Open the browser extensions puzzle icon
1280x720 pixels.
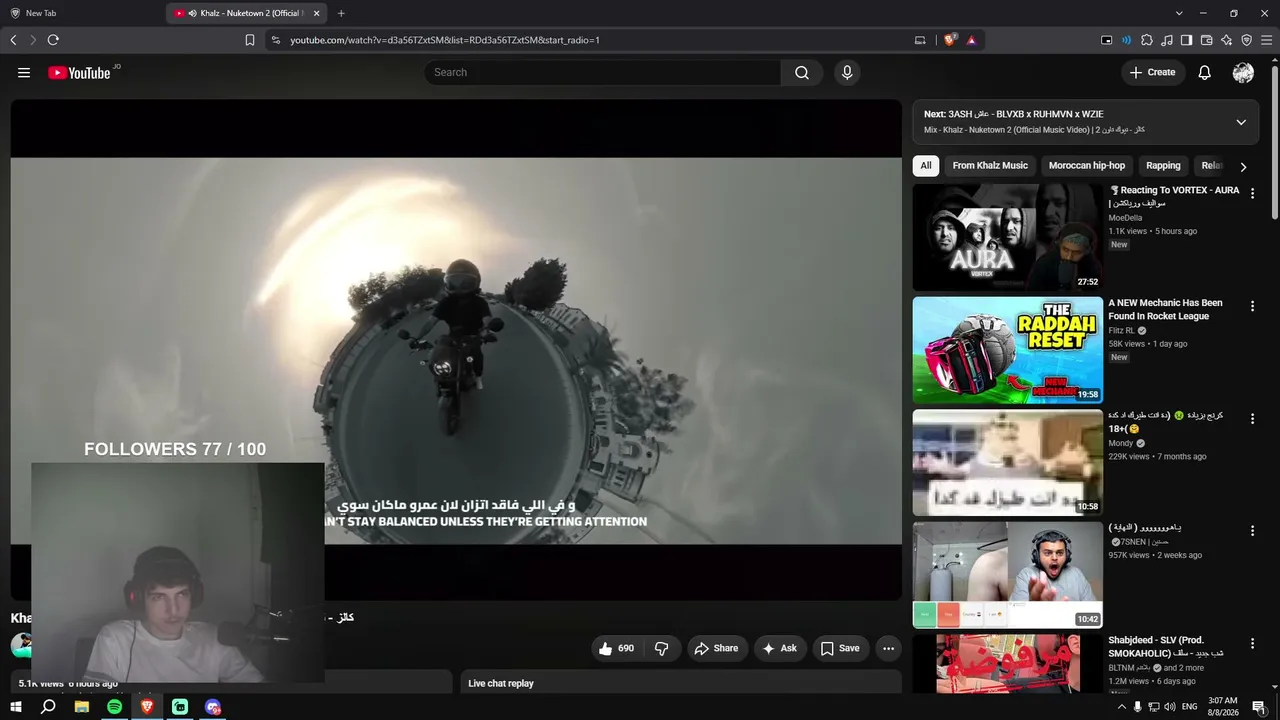pos(1147,40)
